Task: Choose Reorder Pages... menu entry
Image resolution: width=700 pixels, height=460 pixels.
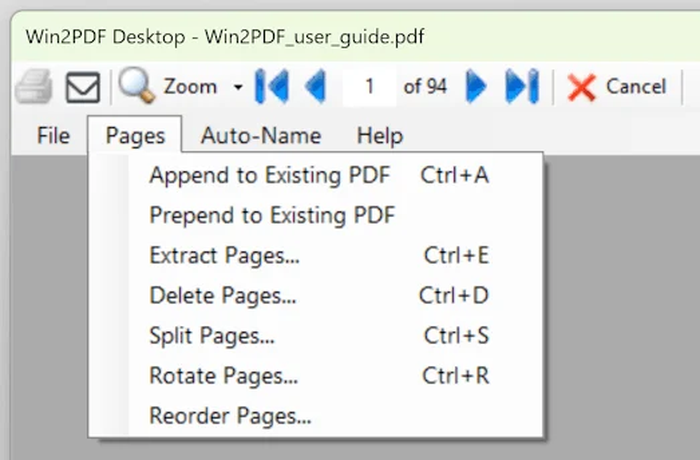Action: click(316, 416)
